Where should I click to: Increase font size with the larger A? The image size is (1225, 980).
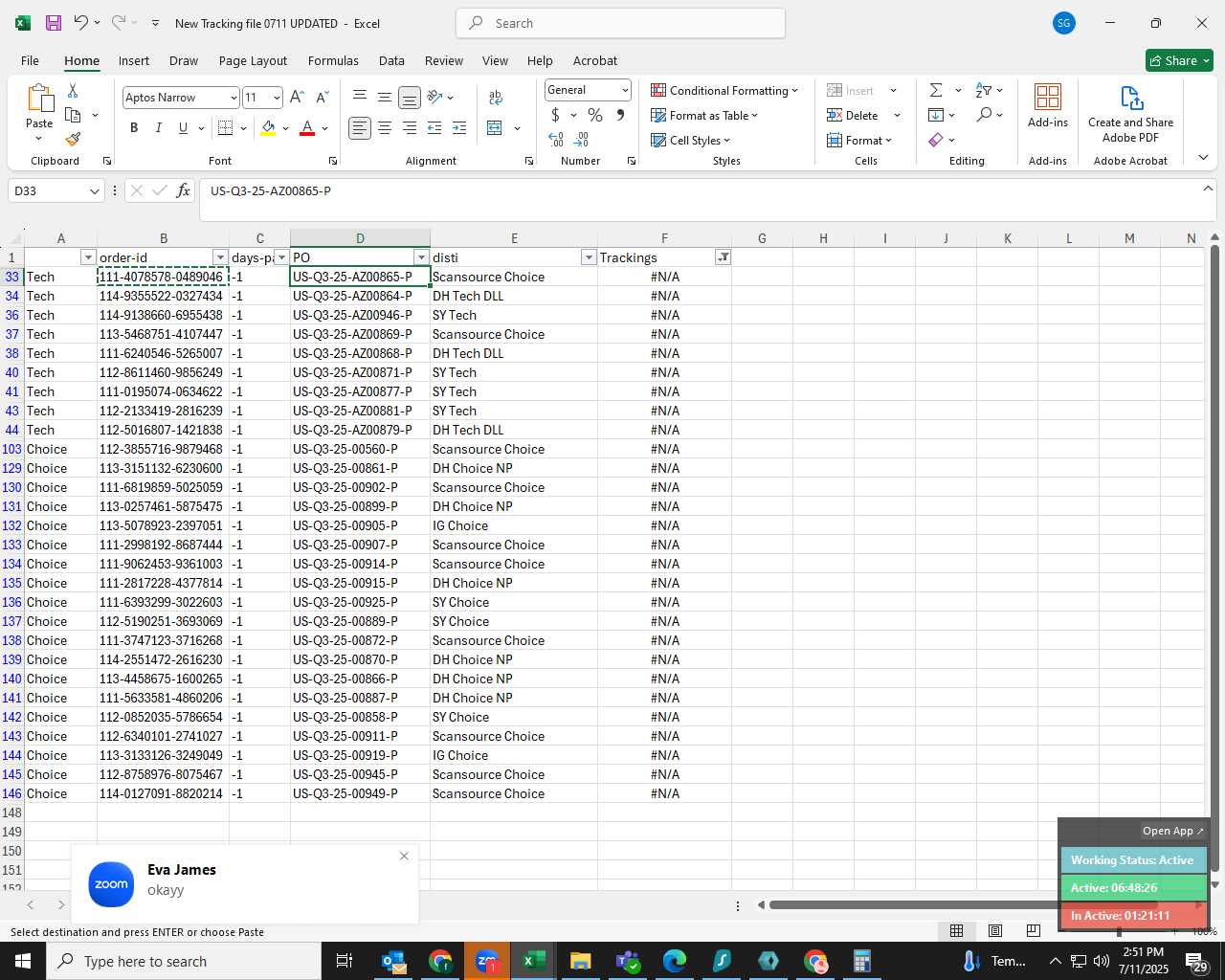297,98
